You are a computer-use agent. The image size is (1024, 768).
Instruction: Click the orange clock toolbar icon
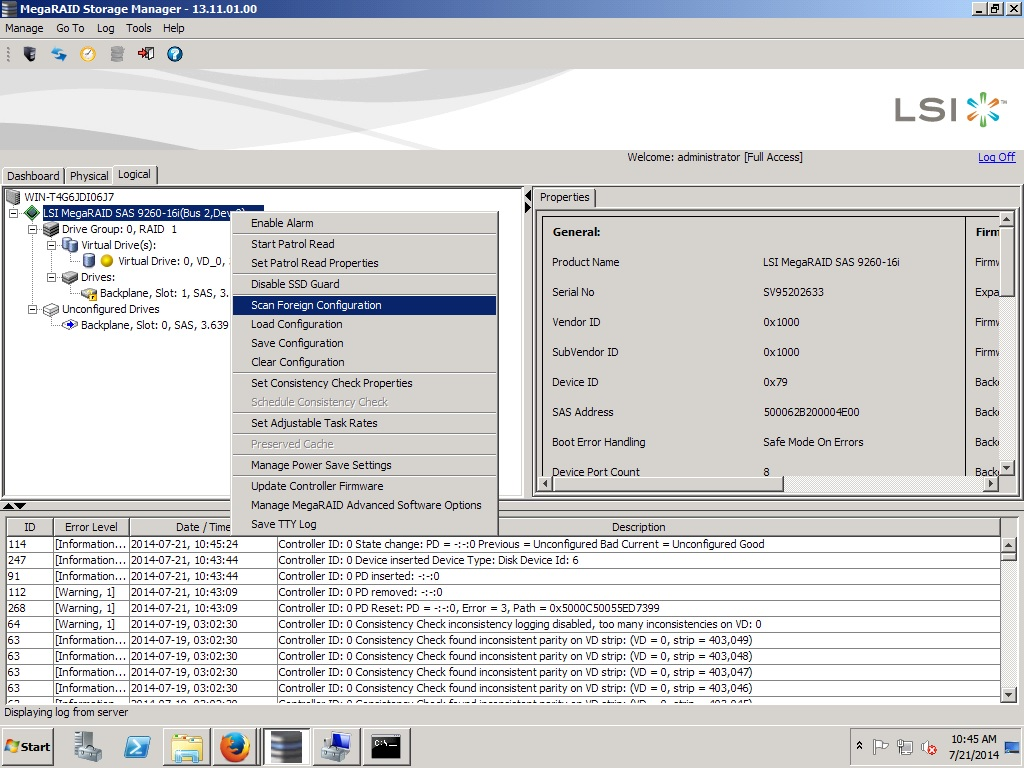(88, 54)
